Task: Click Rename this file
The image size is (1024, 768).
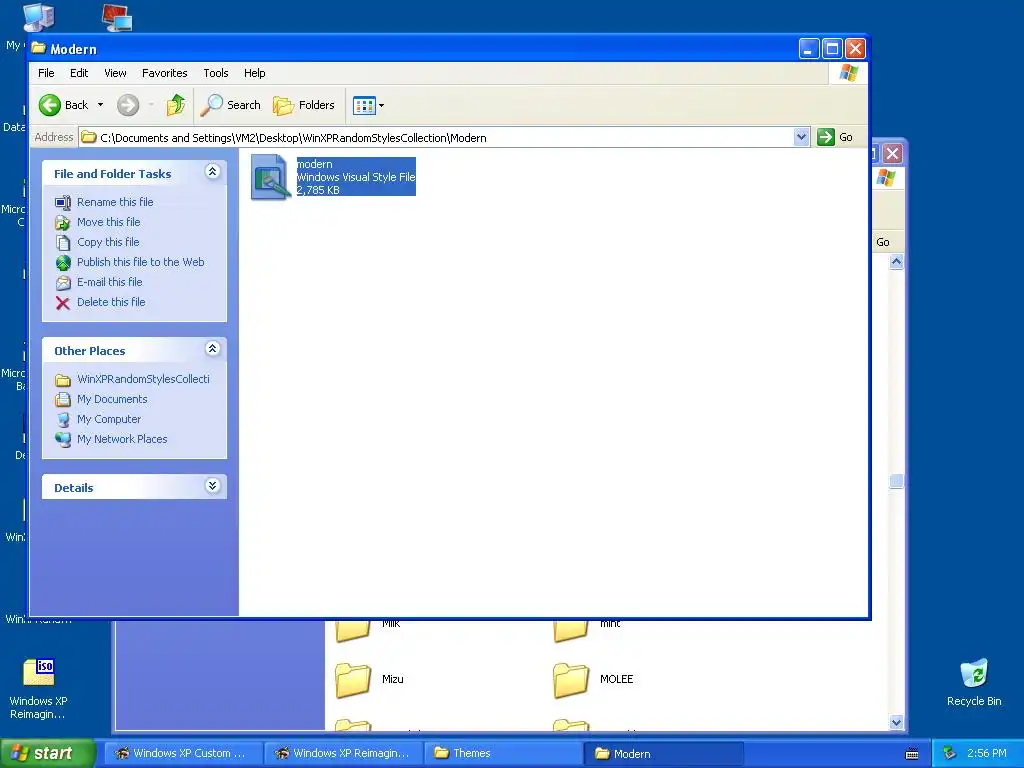Action: (115, 202)
